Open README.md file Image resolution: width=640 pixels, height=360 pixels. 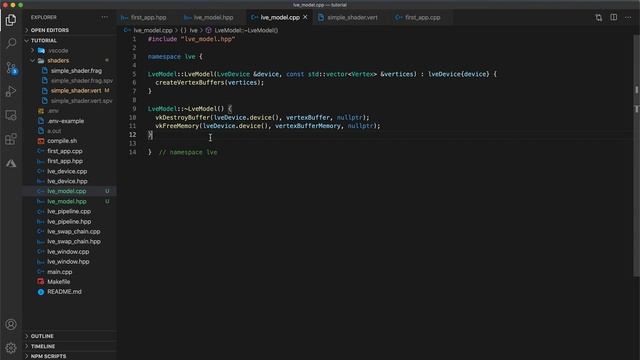64,291
